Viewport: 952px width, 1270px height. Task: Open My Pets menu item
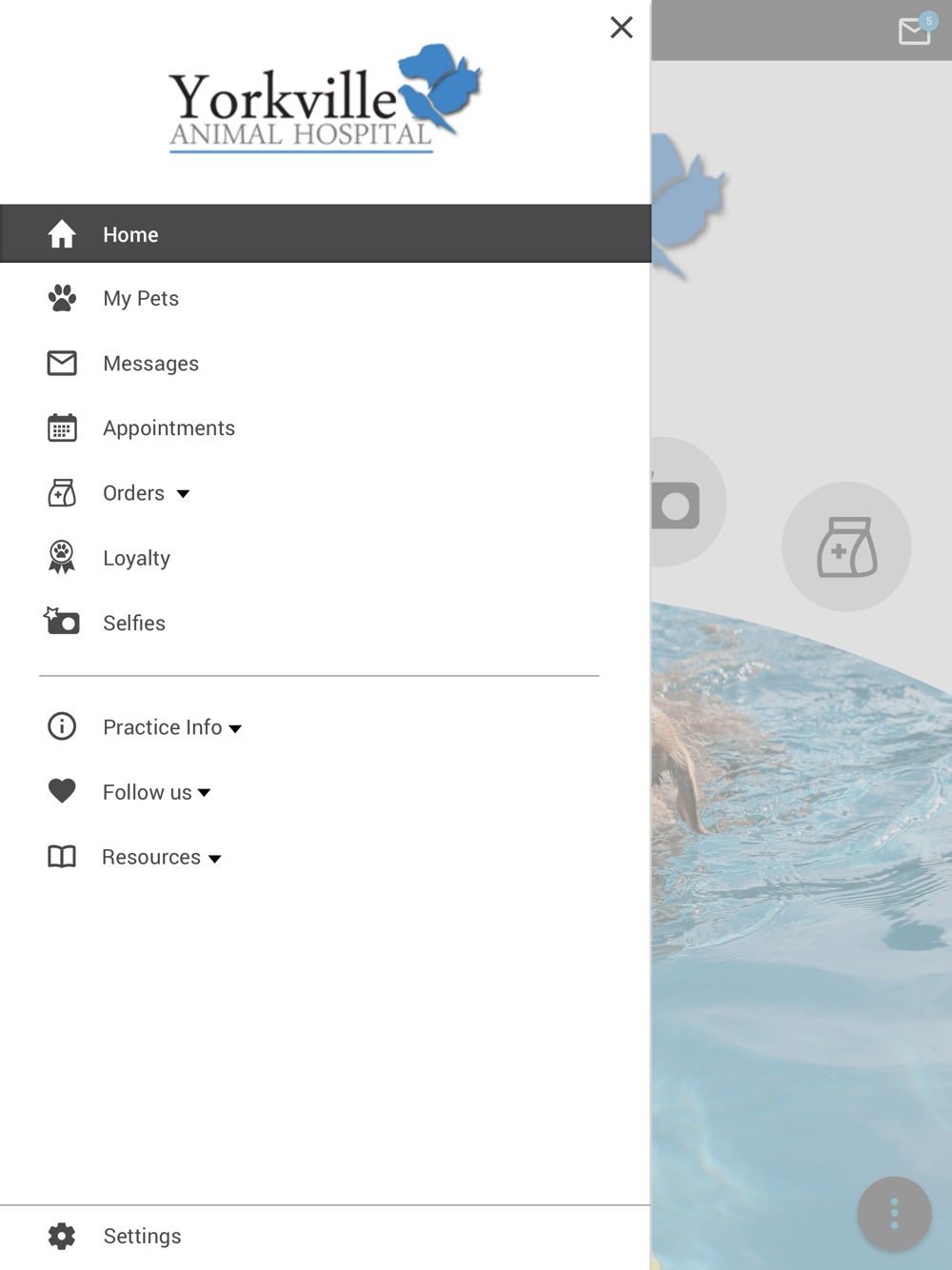(x=326, y=298)
